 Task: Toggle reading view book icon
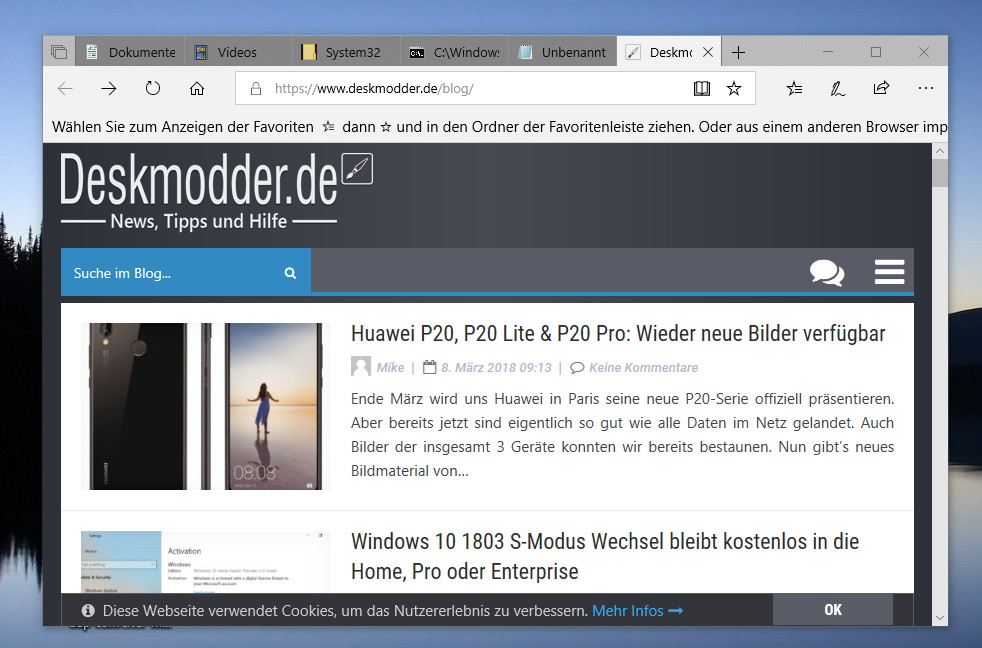(702, 88)
